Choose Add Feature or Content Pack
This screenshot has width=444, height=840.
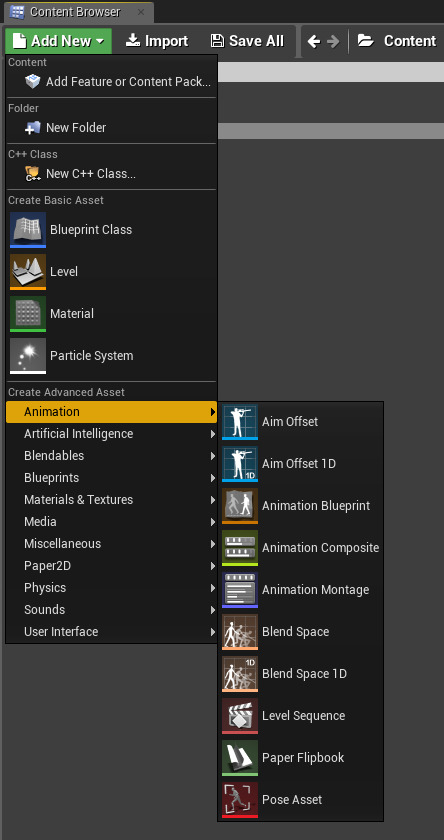pyautogui.click(x=111, y=82)
